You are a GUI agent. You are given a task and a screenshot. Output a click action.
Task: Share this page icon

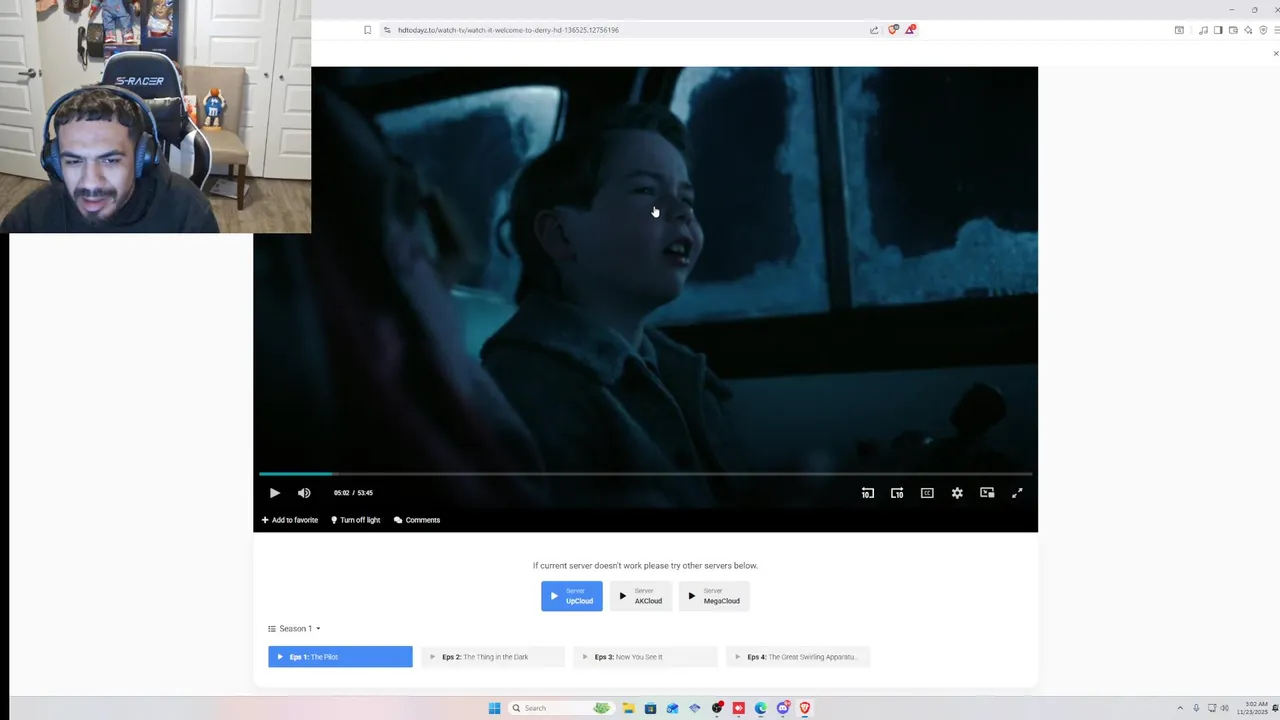click(874, 30)
